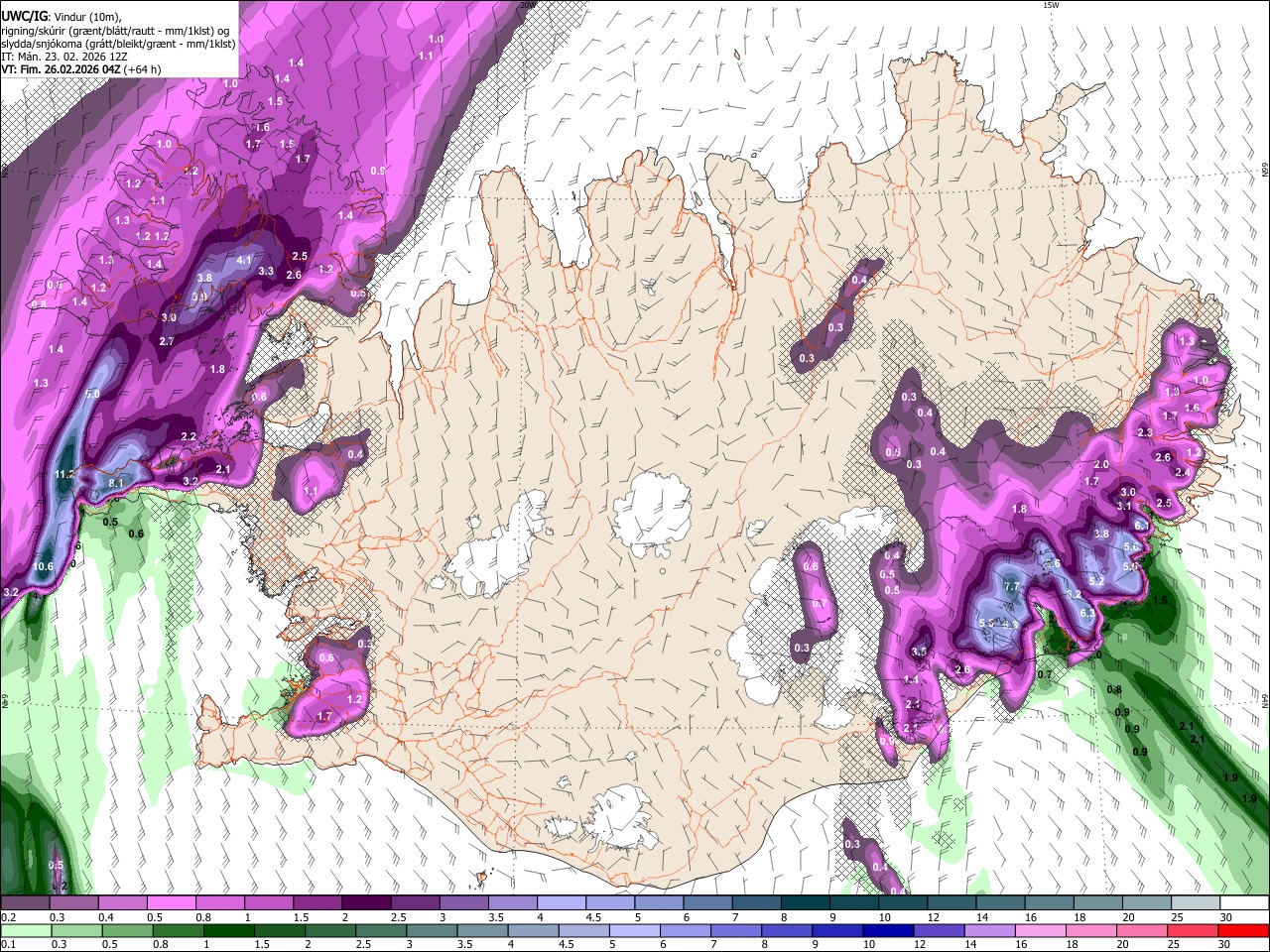
Task: Click the 4.1 value over the Westfjords
Action: (245, 260)
